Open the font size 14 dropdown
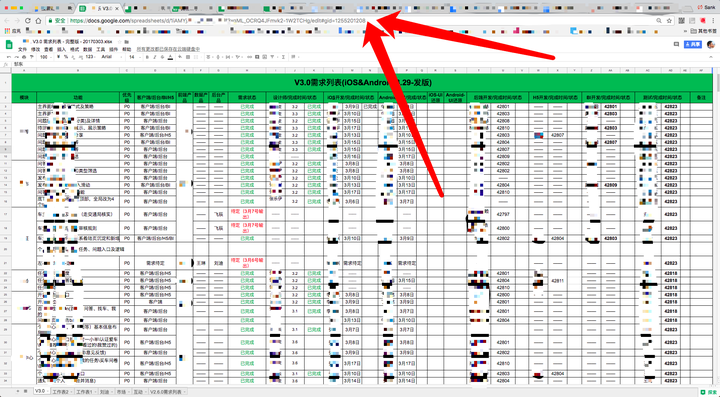 tap(135, 57)
